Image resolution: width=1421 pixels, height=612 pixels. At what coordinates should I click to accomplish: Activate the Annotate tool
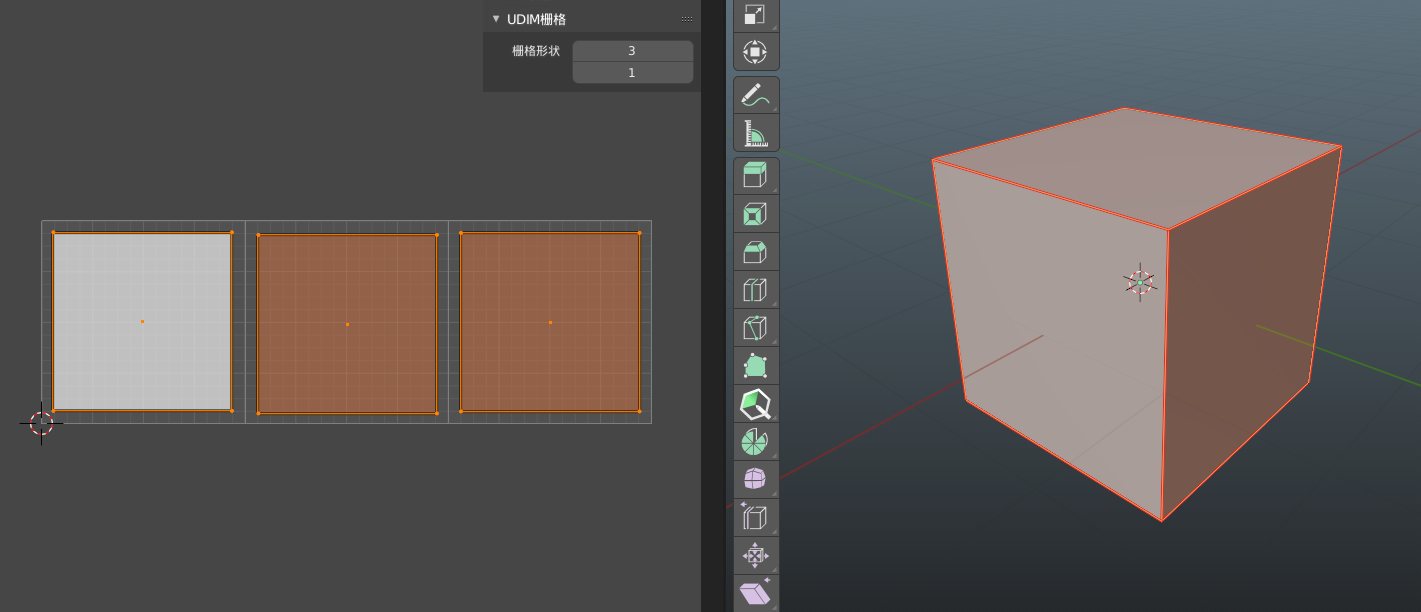pyautogui.click(x=755, y=94)
